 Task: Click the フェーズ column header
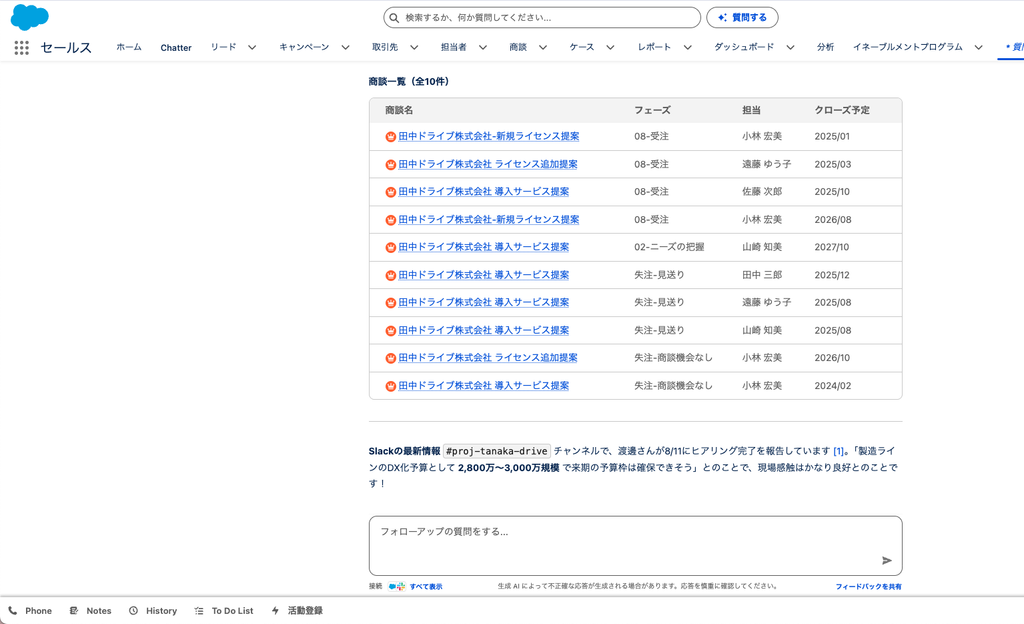click(x=652, y=110)
